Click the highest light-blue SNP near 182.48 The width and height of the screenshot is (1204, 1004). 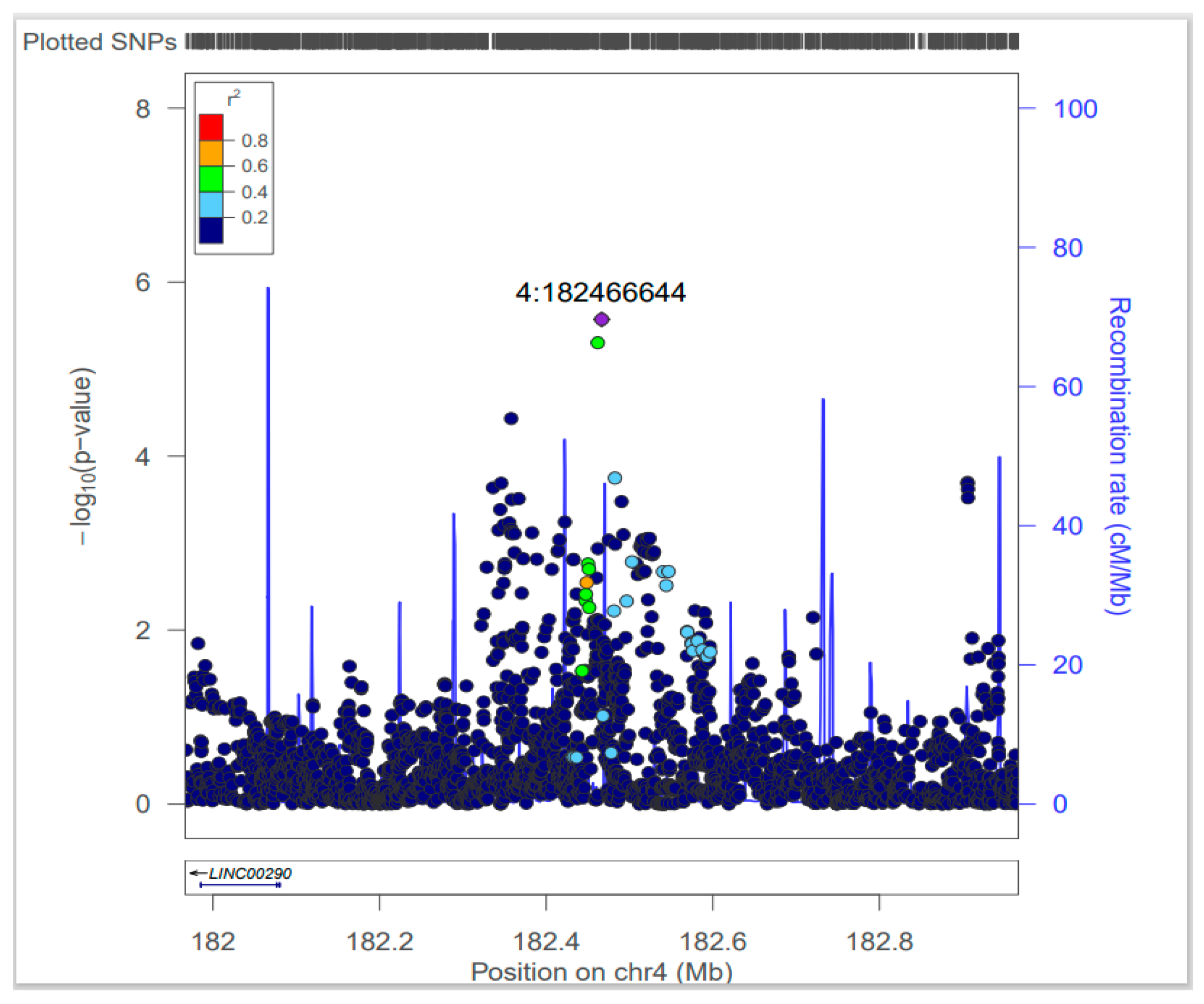[614, 478]
